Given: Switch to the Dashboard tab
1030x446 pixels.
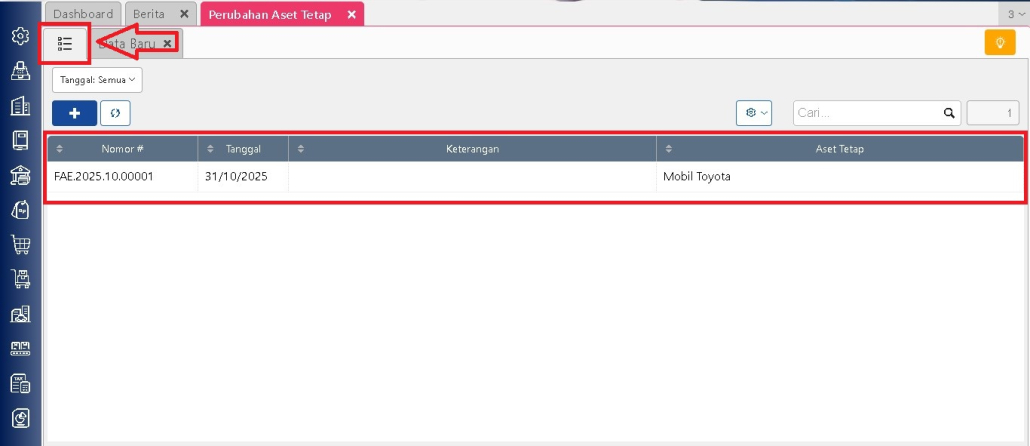Looking at the screenshot, I should [83, 14].
